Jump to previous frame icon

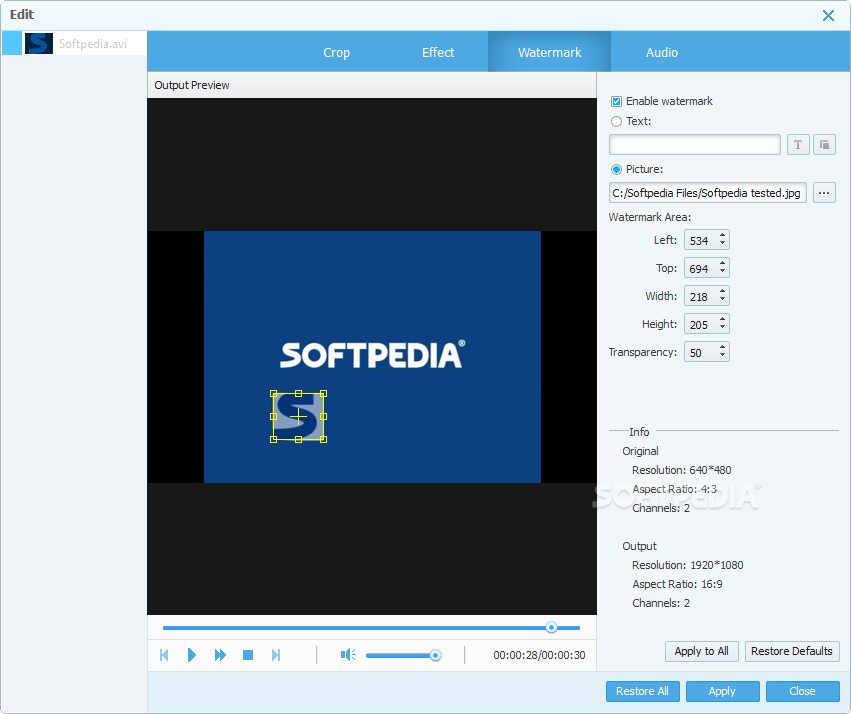(164, 655)
